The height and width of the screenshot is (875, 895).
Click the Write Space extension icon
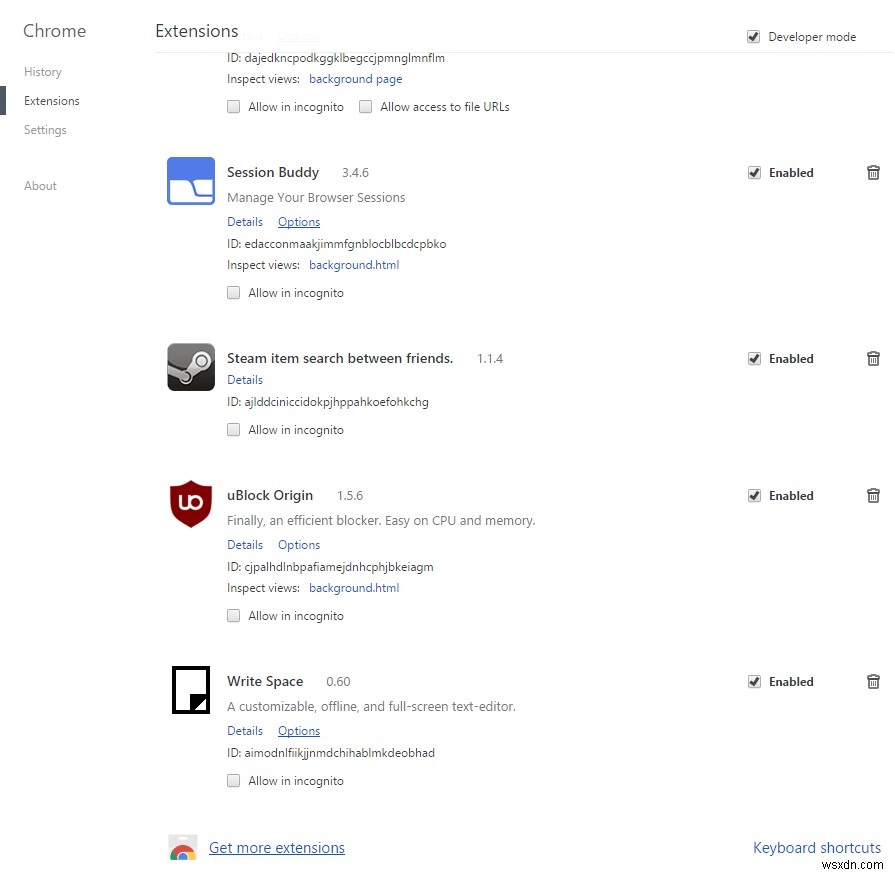pos(190,689)
